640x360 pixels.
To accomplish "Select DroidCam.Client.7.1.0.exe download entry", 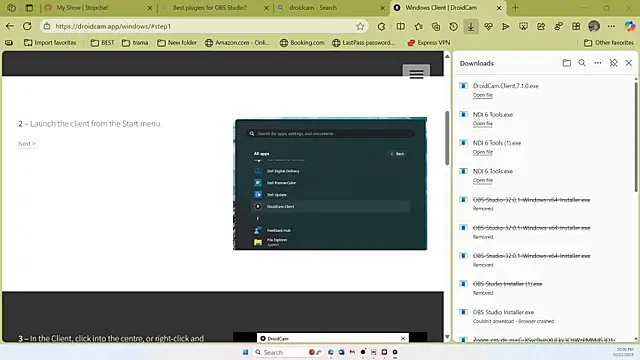I will click(545, 90).
